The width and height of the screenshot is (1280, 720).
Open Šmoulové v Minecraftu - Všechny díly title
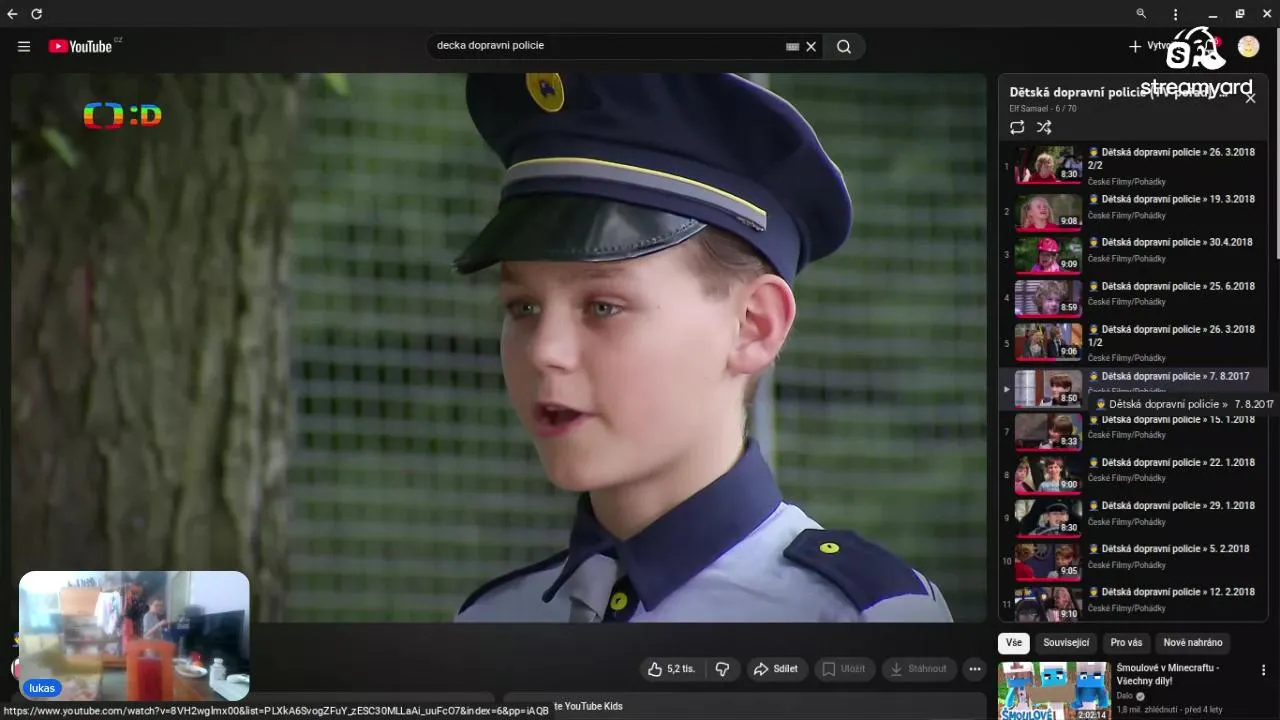click(1168, 674)
